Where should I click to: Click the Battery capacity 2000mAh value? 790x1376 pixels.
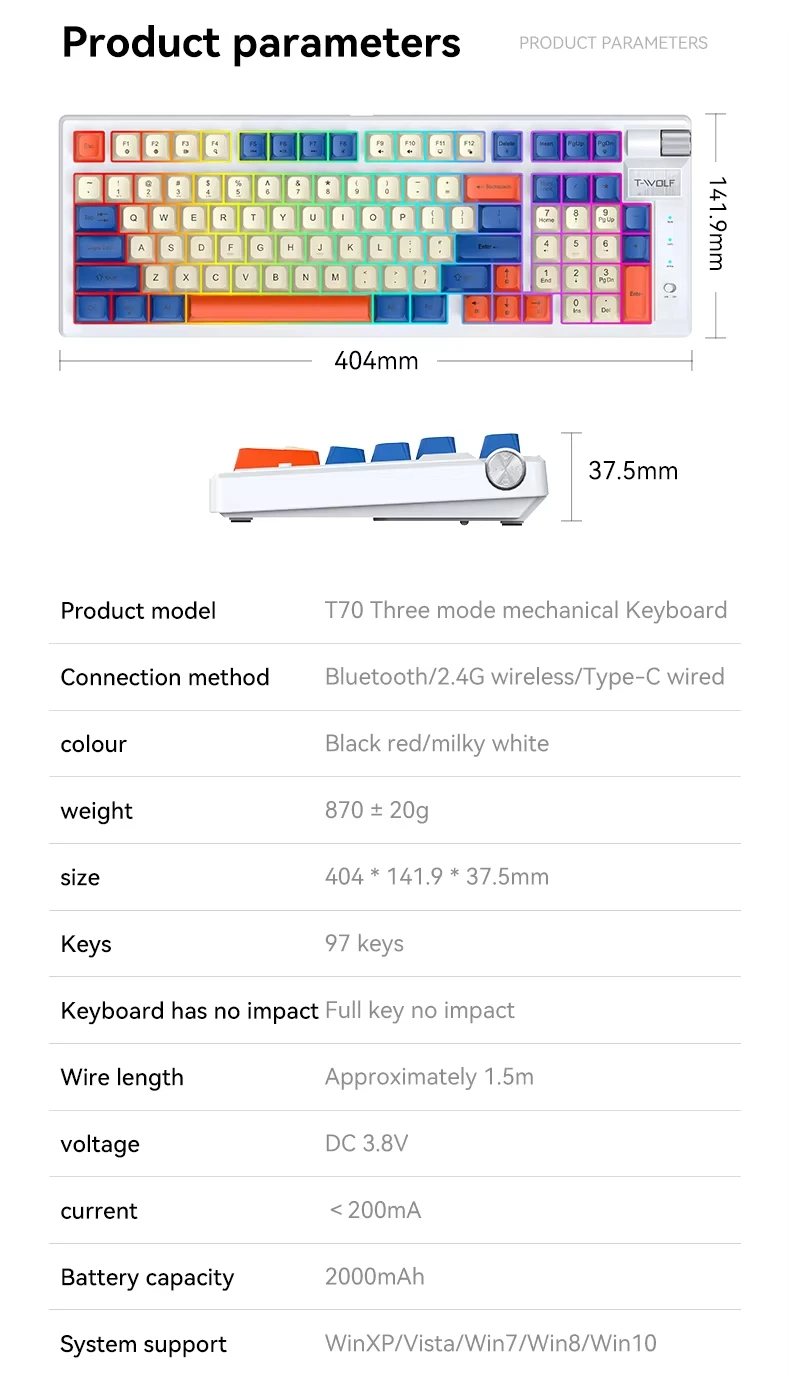[374, 1277]
